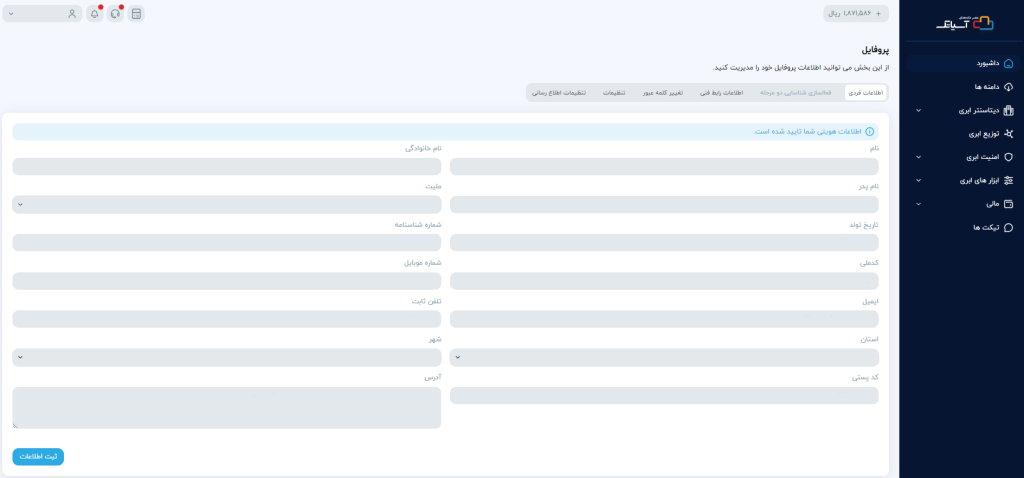
Task: Click the تیکت ها chat bubble icon
Action: (x=1008, y=227)
